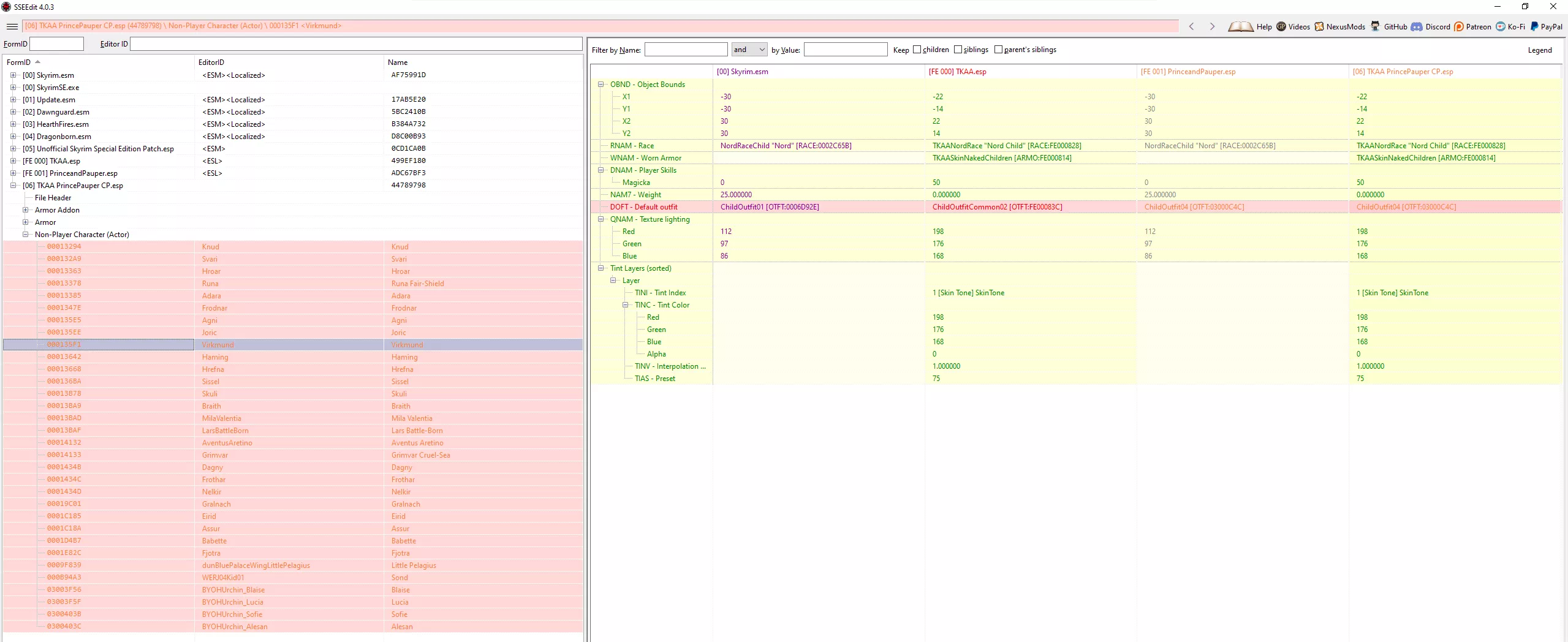Navigate back with the left arrow
The image size is (1568, 642).
point(1191,26)
